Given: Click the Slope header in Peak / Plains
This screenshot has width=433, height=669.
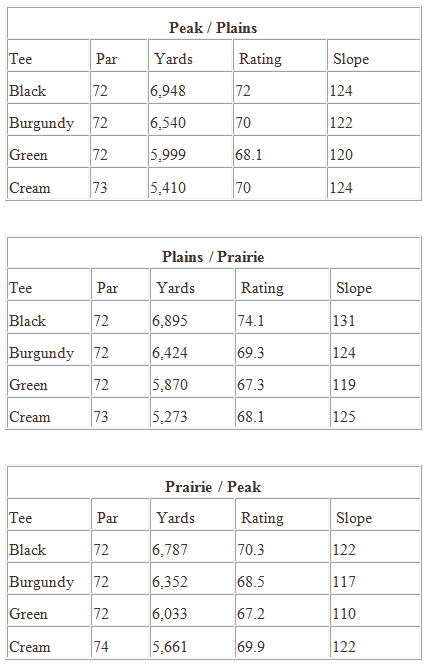Looking at the screenshot, I should [351, 59].
